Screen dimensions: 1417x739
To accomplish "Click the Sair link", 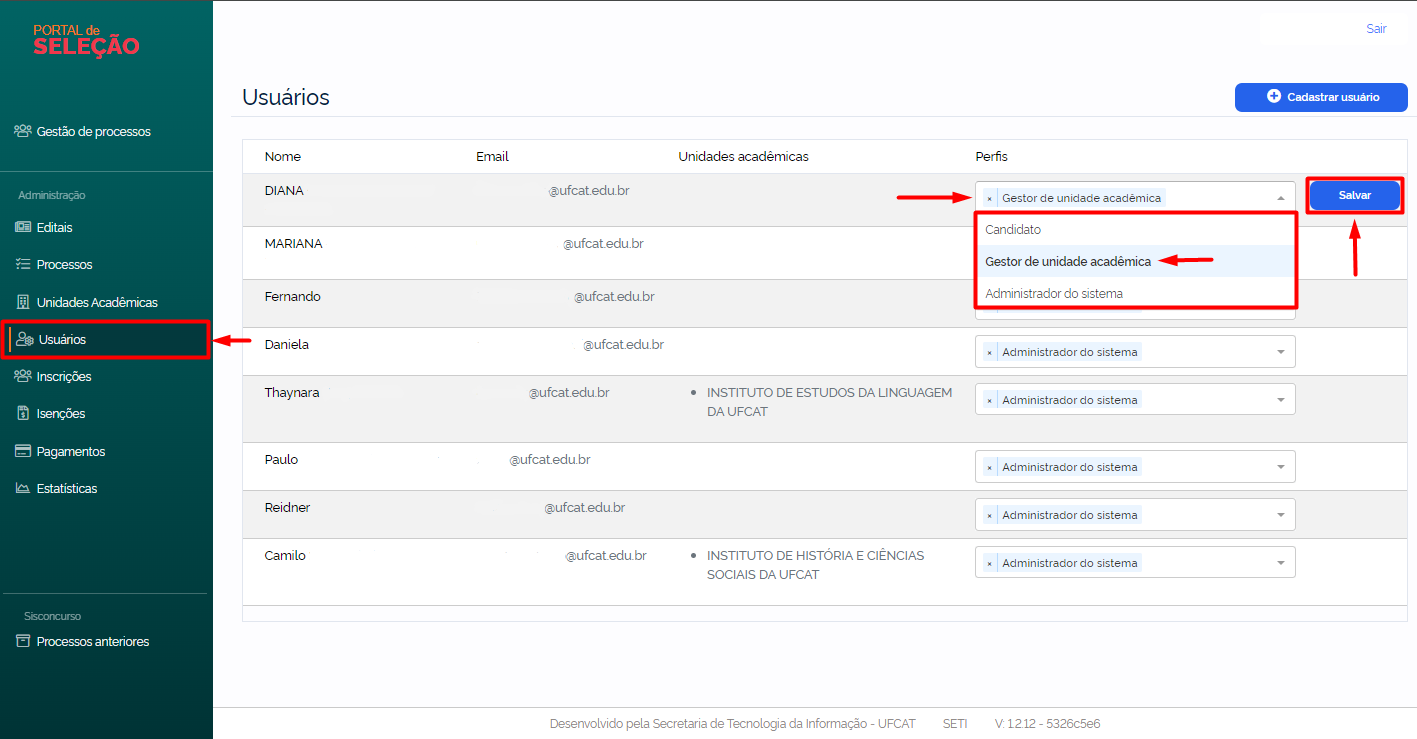I will [1376, 29].
